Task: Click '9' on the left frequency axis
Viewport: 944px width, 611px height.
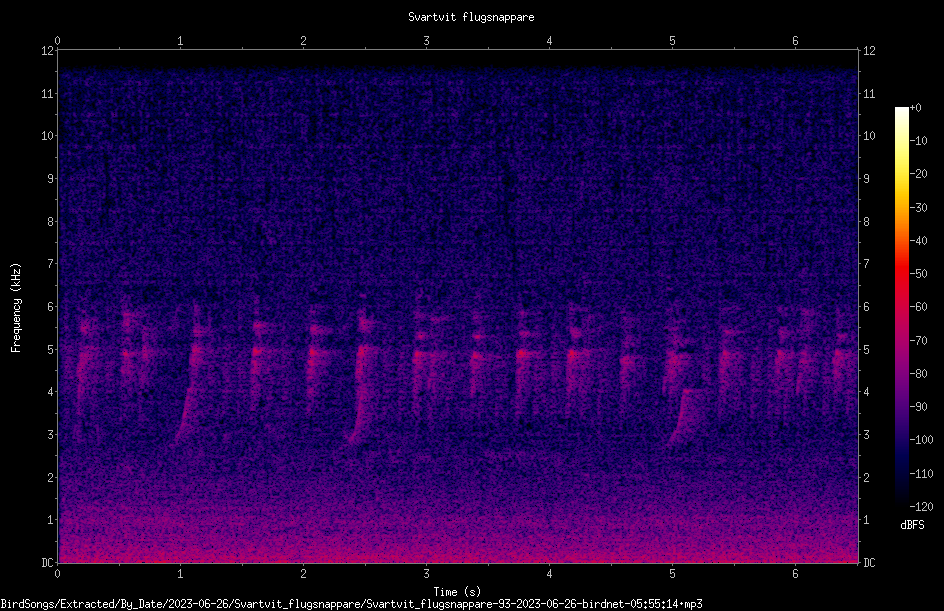Action: (50, 179)
